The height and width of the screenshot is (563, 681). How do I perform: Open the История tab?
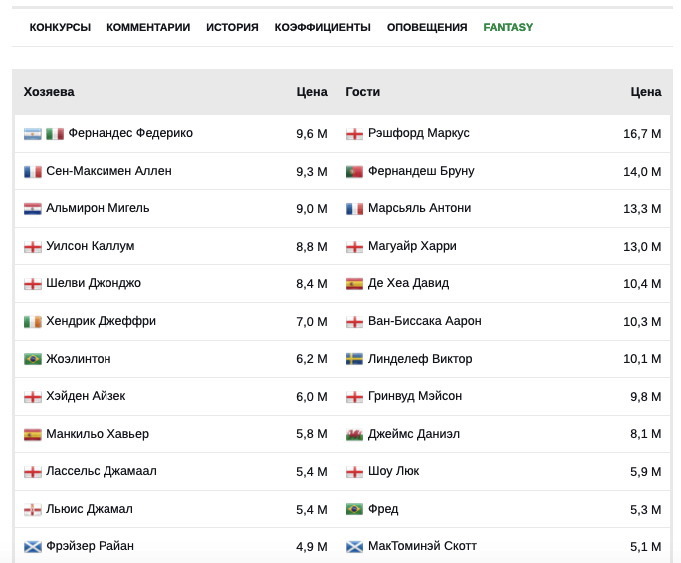point(232,27)
